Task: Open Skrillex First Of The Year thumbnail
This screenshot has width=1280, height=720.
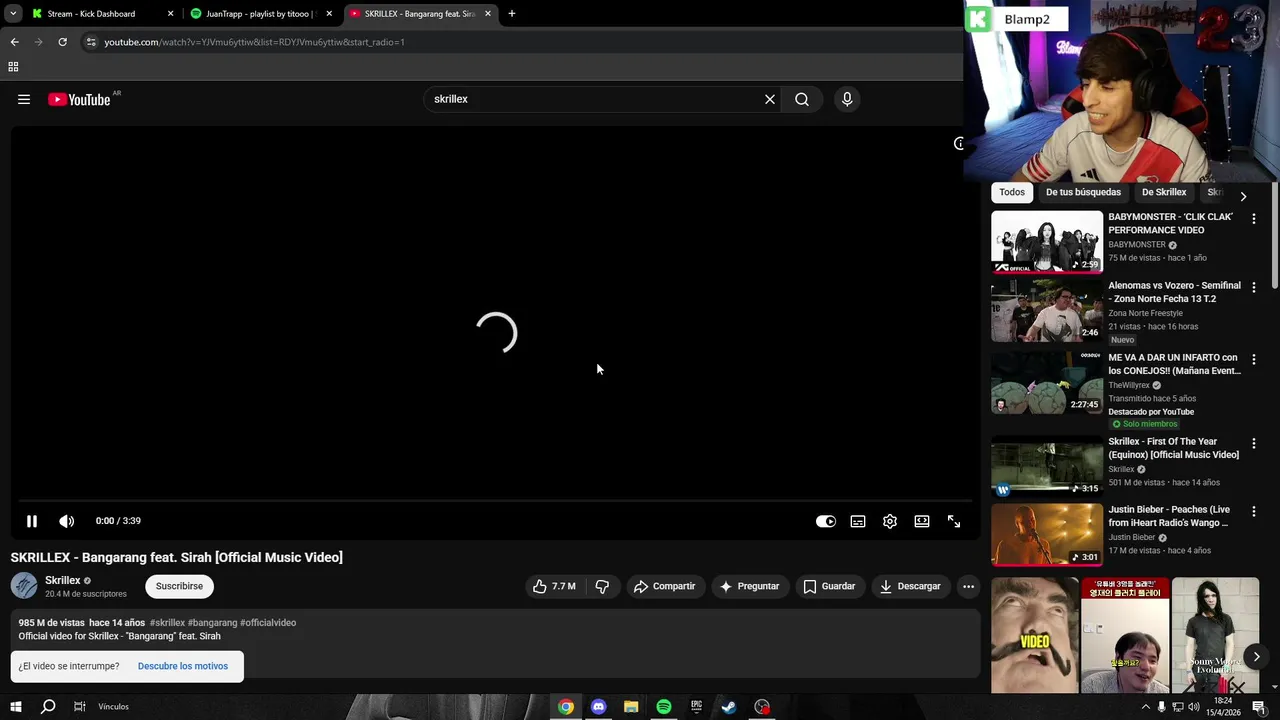Action: [x=1047, y=466]
